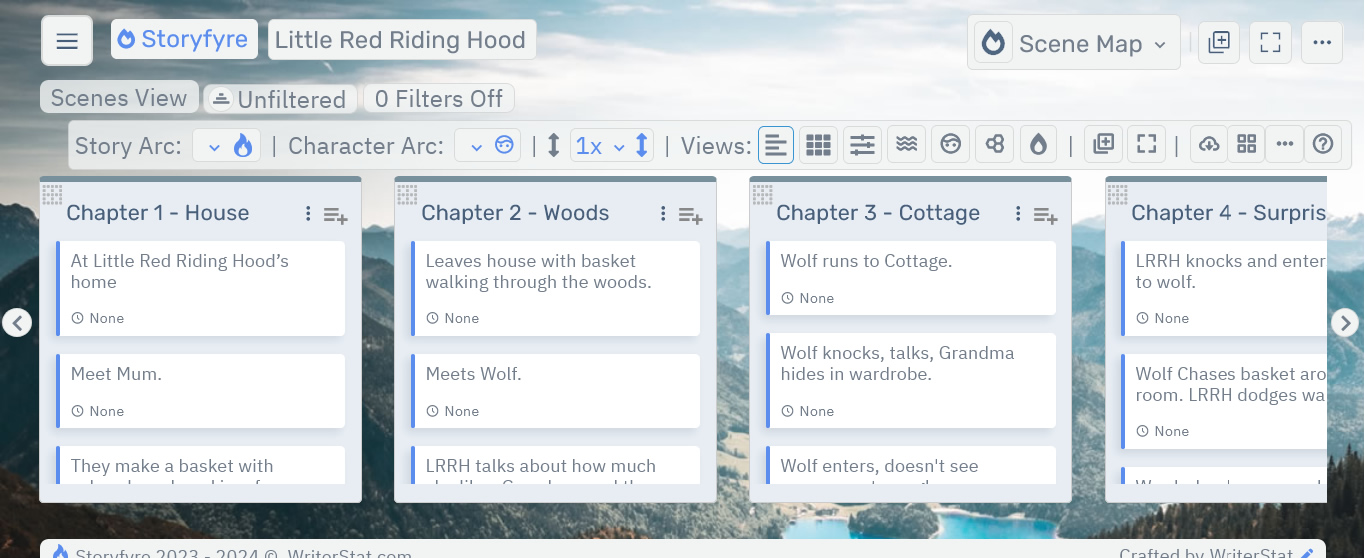Open the Scene Map dropdown
Screen dimensions: 1365x558
tap(1074, 43)
